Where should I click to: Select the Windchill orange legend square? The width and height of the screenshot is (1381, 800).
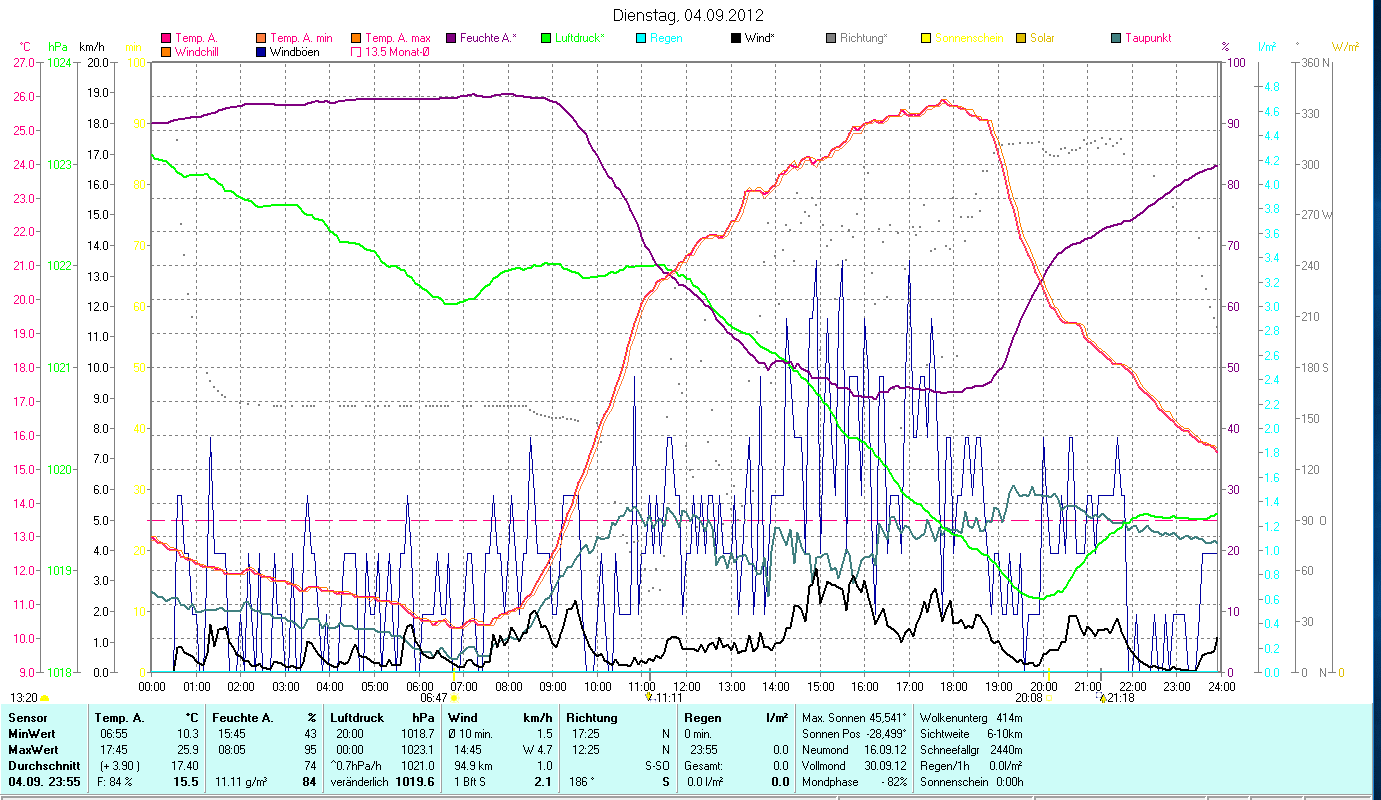(x=166, y=52)
